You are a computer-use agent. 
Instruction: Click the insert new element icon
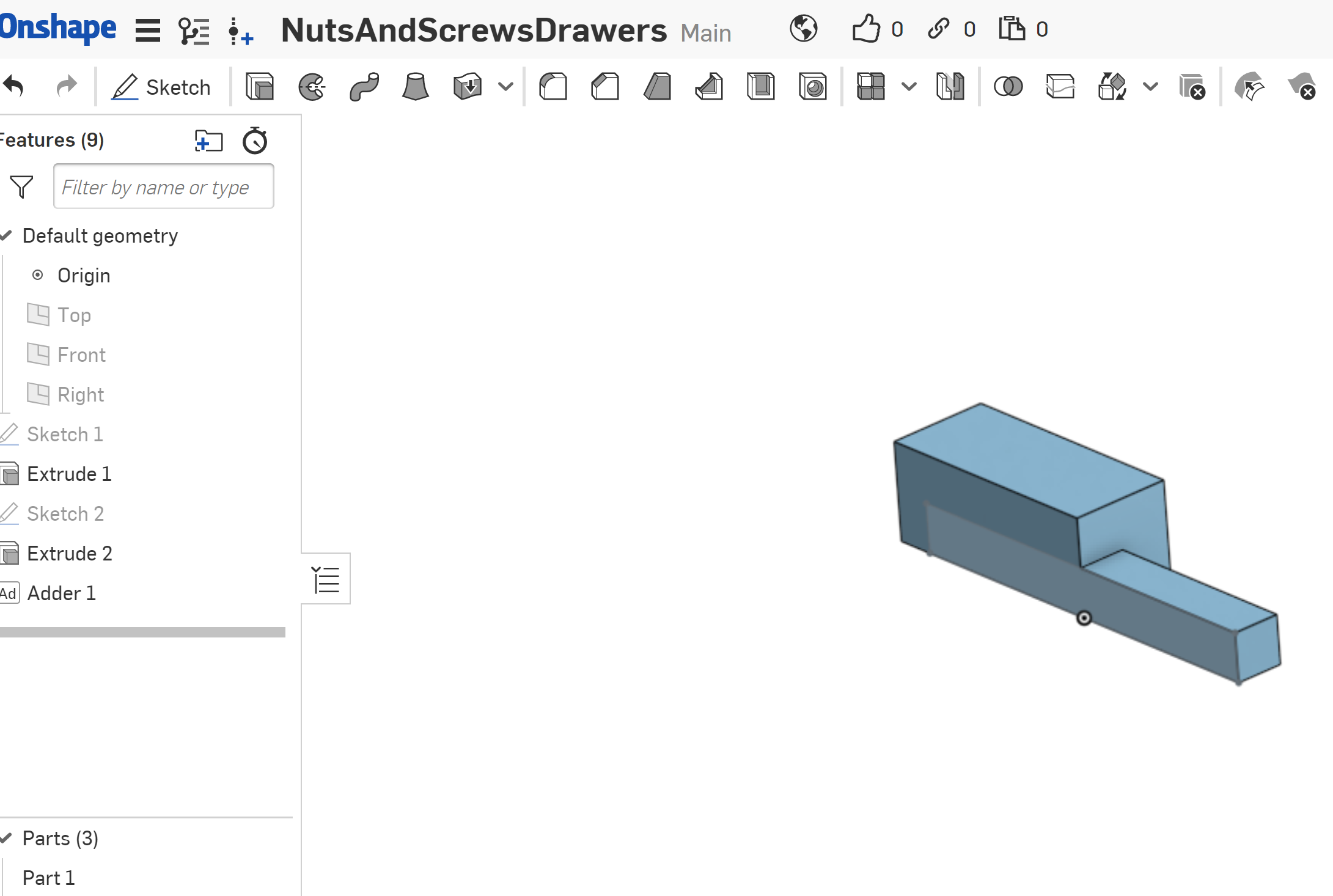coord(240,32)
